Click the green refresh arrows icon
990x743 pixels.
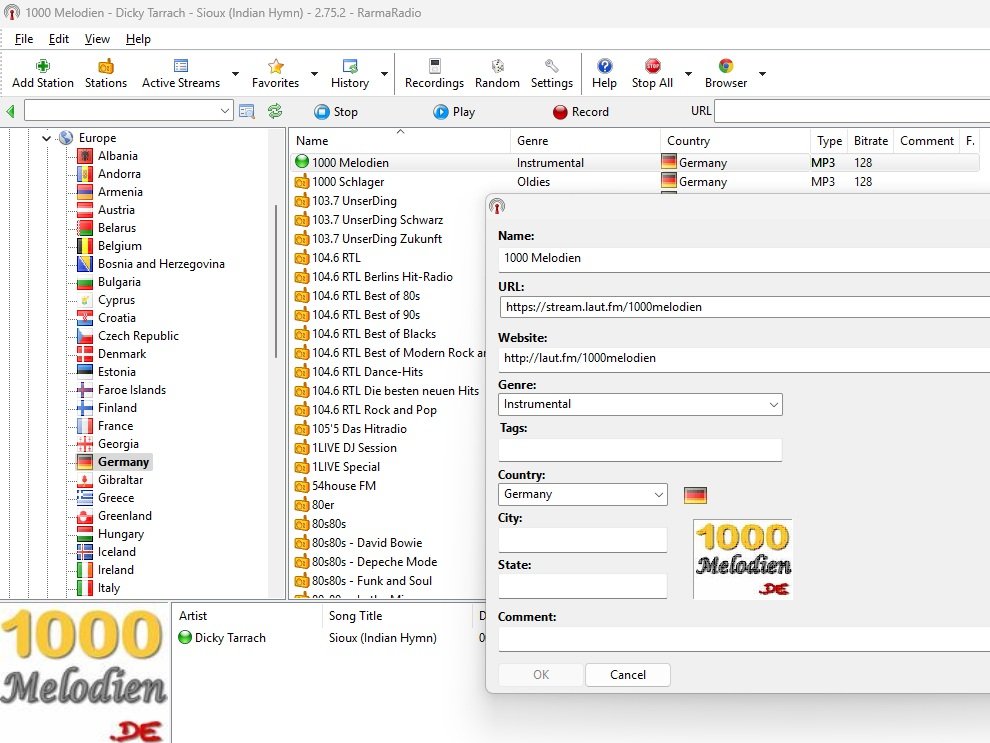(x=275, y=112)
